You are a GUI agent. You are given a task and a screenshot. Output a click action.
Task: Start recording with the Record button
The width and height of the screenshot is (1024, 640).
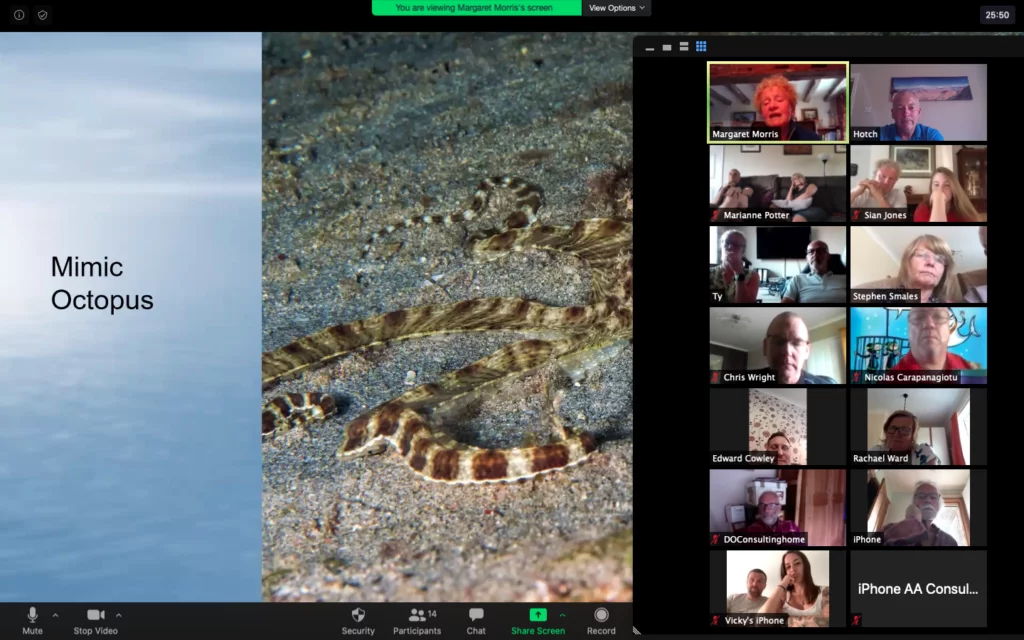coord(601,621)
